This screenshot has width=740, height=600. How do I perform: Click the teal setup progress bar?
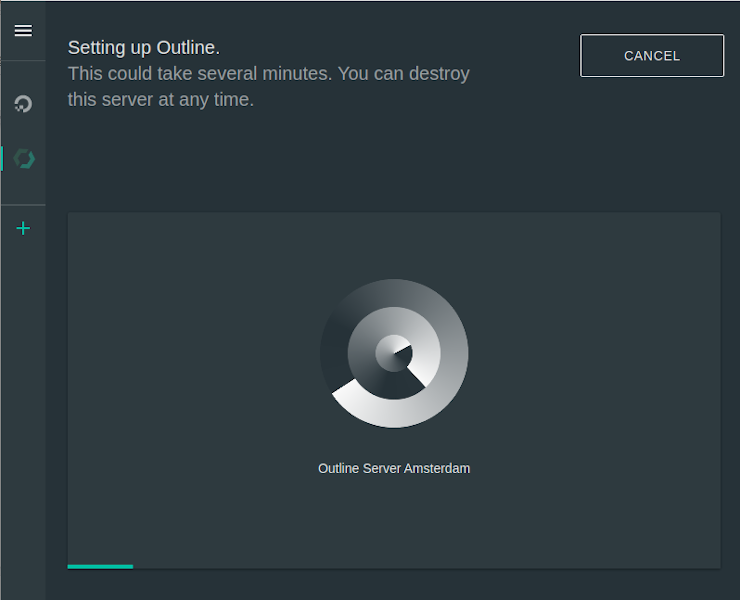pos(101,566)
